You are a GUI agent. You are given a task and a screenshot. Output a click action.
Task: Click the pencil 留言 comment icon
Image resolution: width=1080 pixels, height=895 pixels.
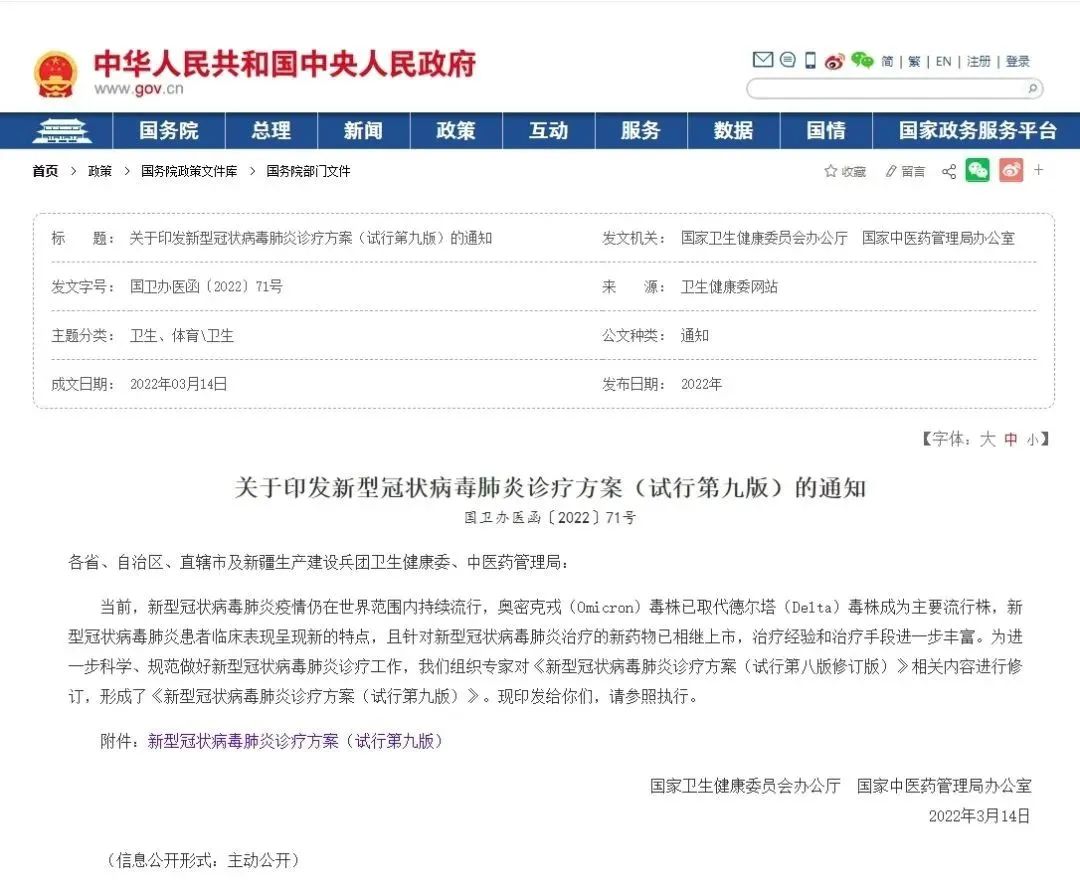(x=905, y=171)
